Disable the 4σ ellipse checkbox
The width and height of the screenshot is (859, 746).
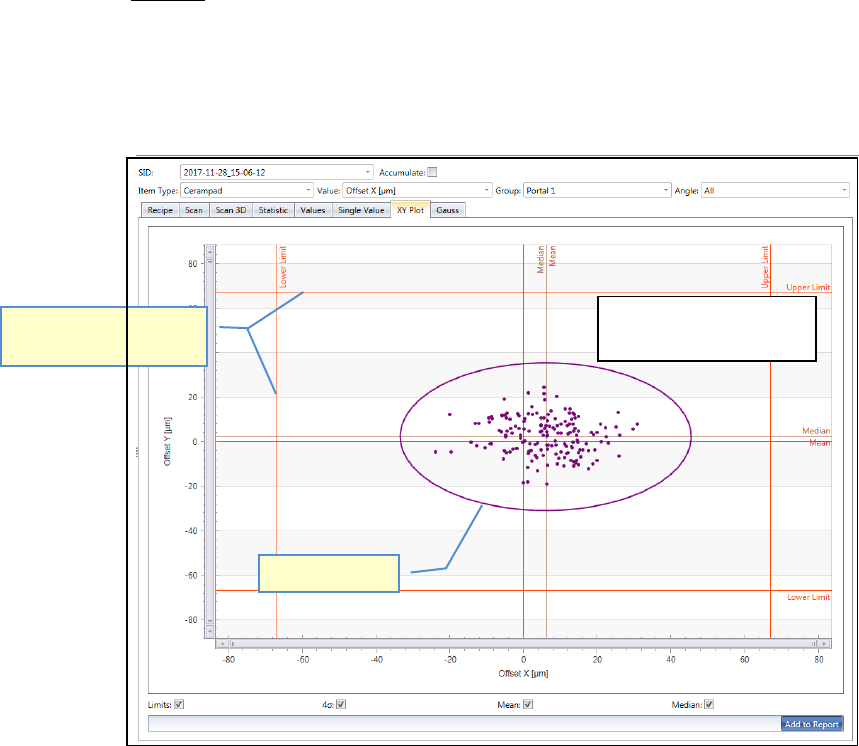(x=341, y=704)
